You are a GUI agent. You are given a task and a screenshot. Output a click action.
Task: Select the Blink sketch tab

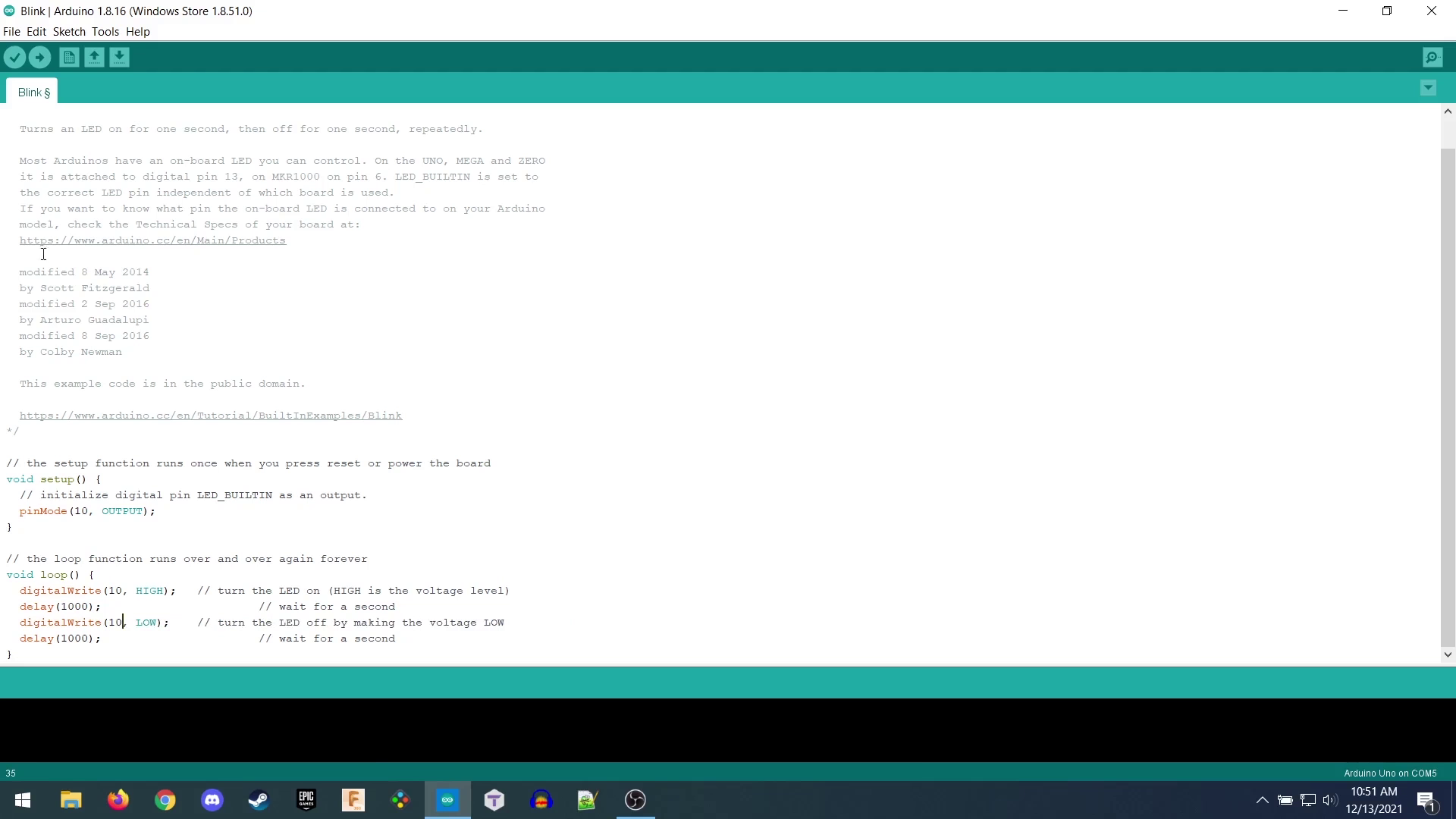pos(33,93)
